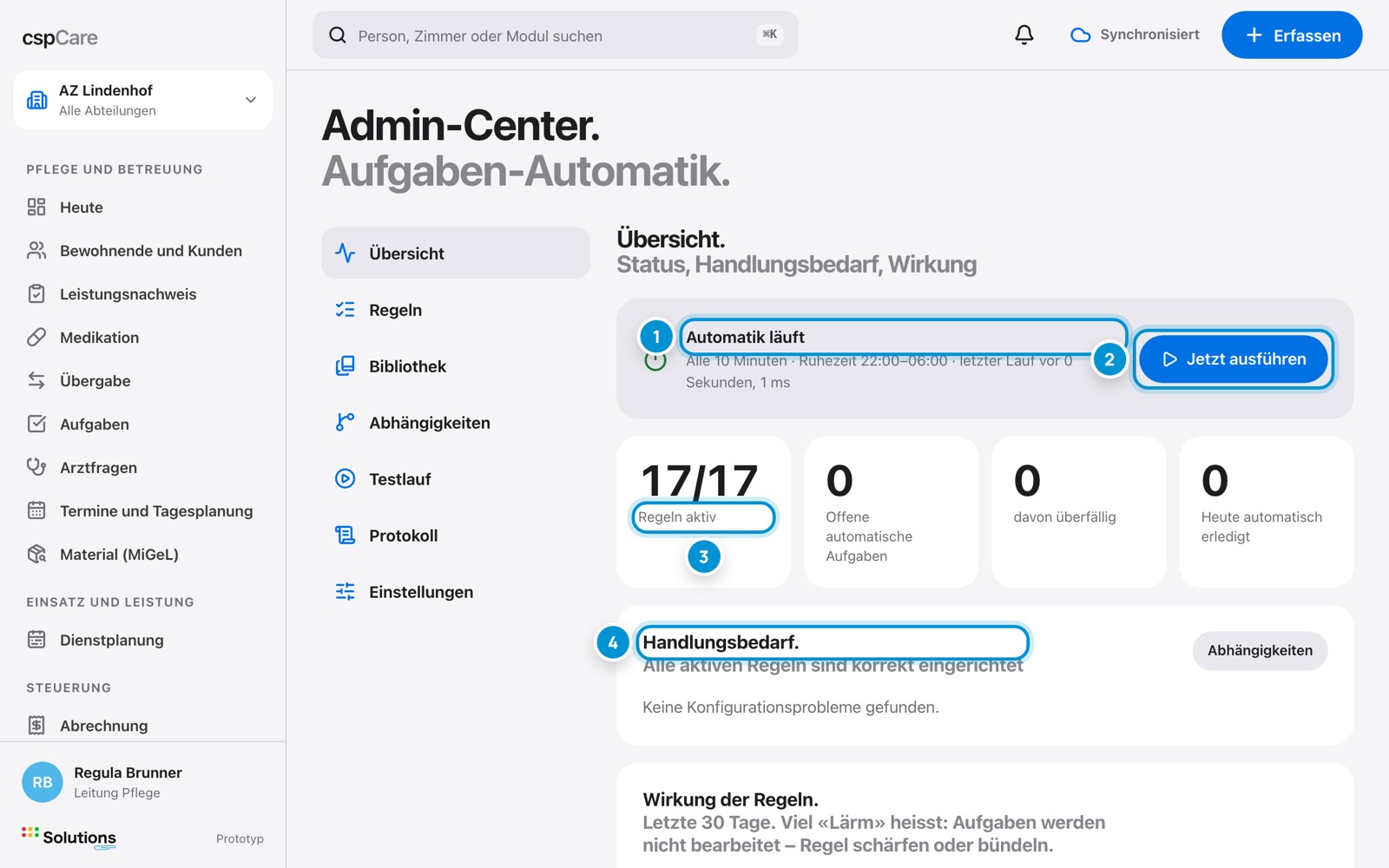Screen dimensions: 1389x868
Task: Click the Keine Konfigurationsprobleme gefunden text
Action: (x=790, y=707)
